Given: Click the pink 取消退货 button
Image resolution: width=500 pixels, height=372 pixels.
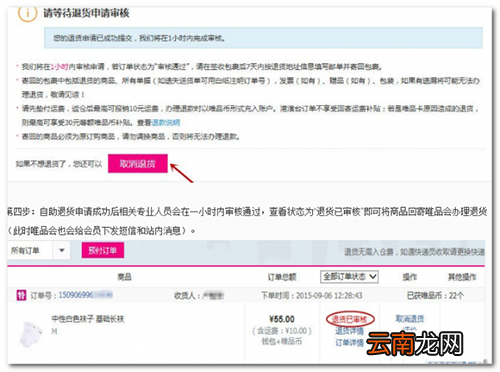Looking at the screenshot, I should (138, 163).
